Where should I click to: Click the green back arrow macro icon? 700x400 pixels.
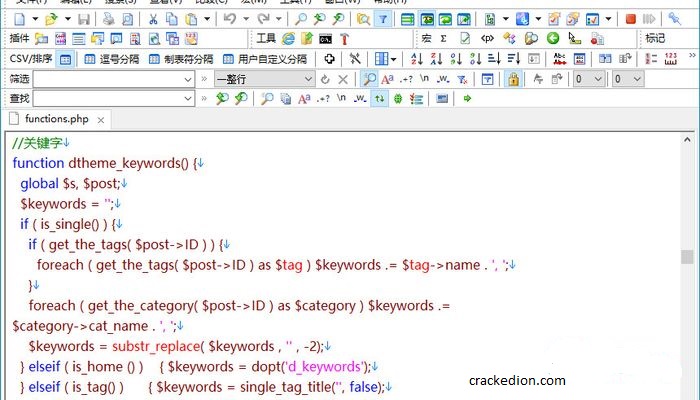(553, 39)
